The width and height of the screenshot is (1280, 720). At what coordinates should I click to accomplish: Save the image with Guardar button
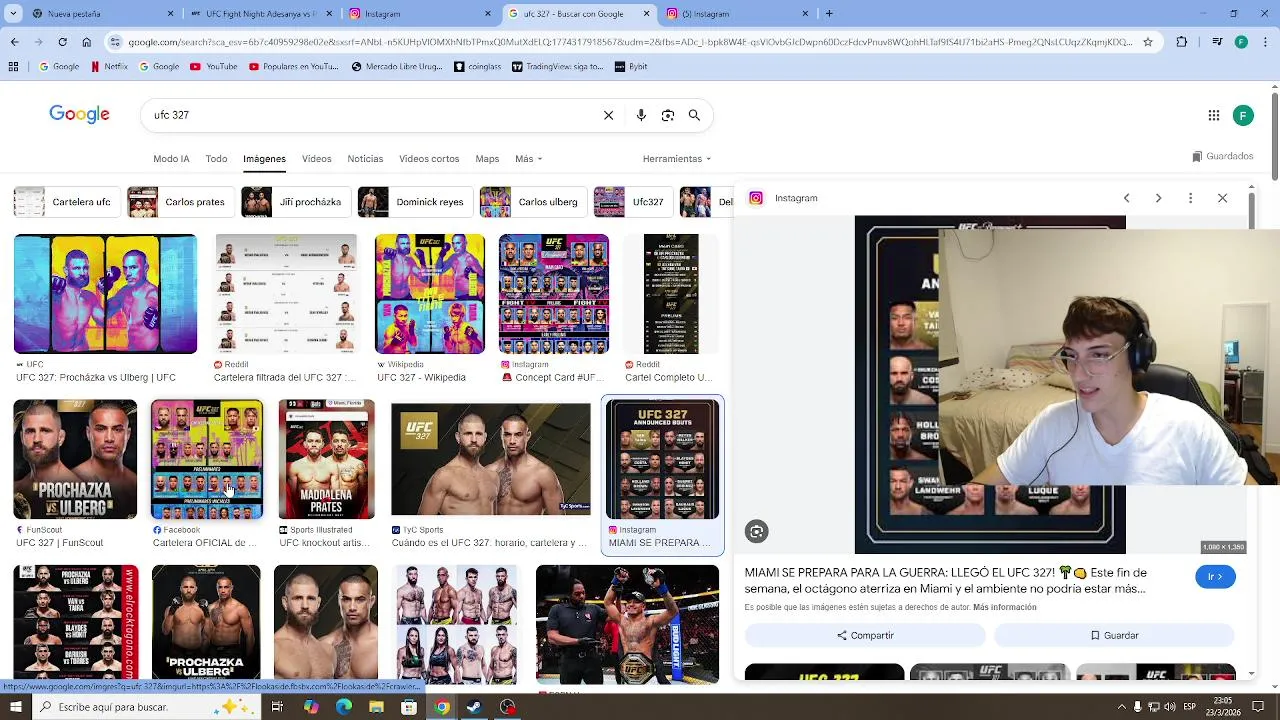pyautogui.click(x=1114, y=636)
